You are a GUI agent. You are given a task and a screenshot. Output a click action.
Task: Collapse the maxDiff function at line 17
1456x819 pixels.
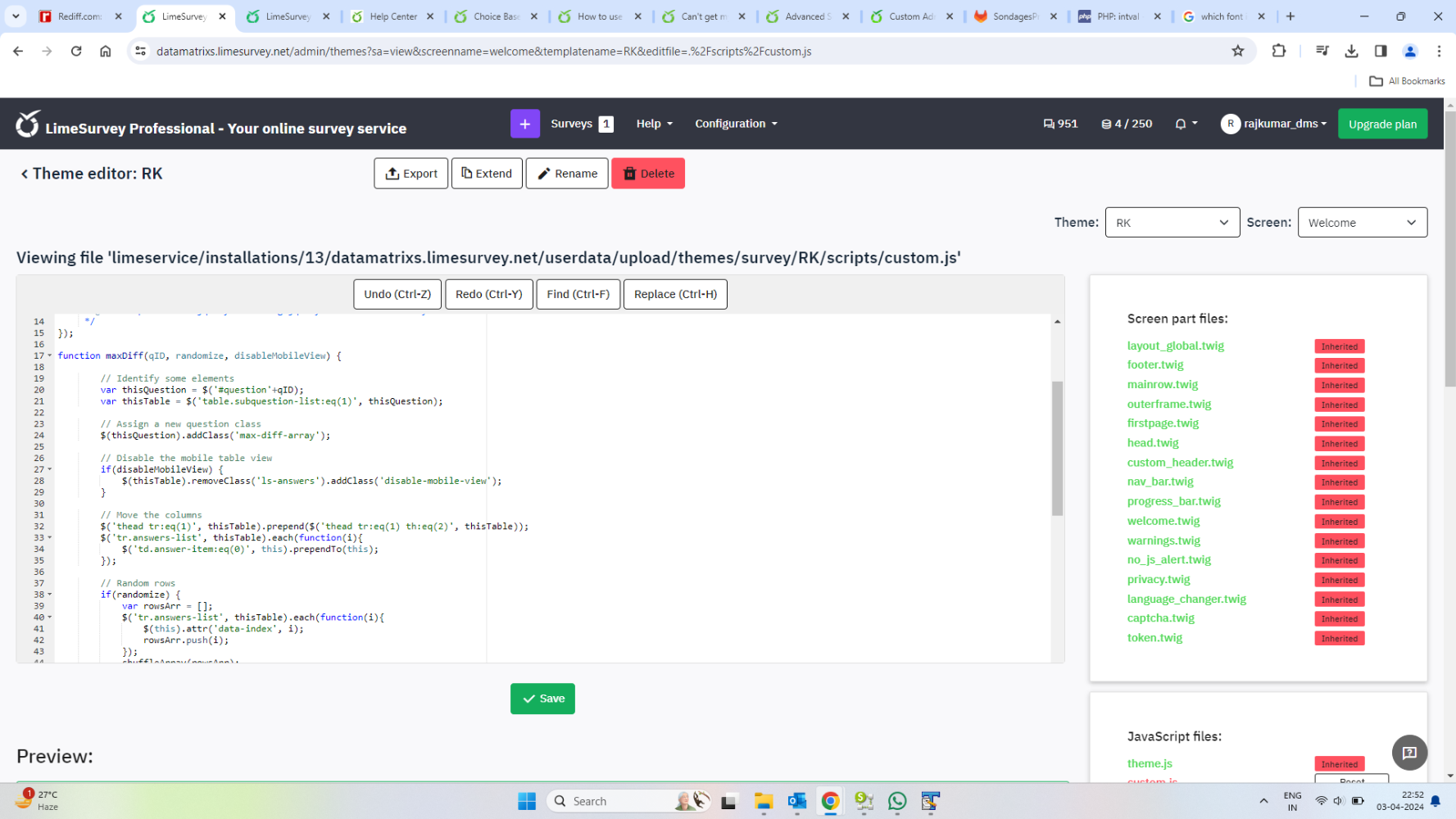pyautogui.click(x=49, y=355)
